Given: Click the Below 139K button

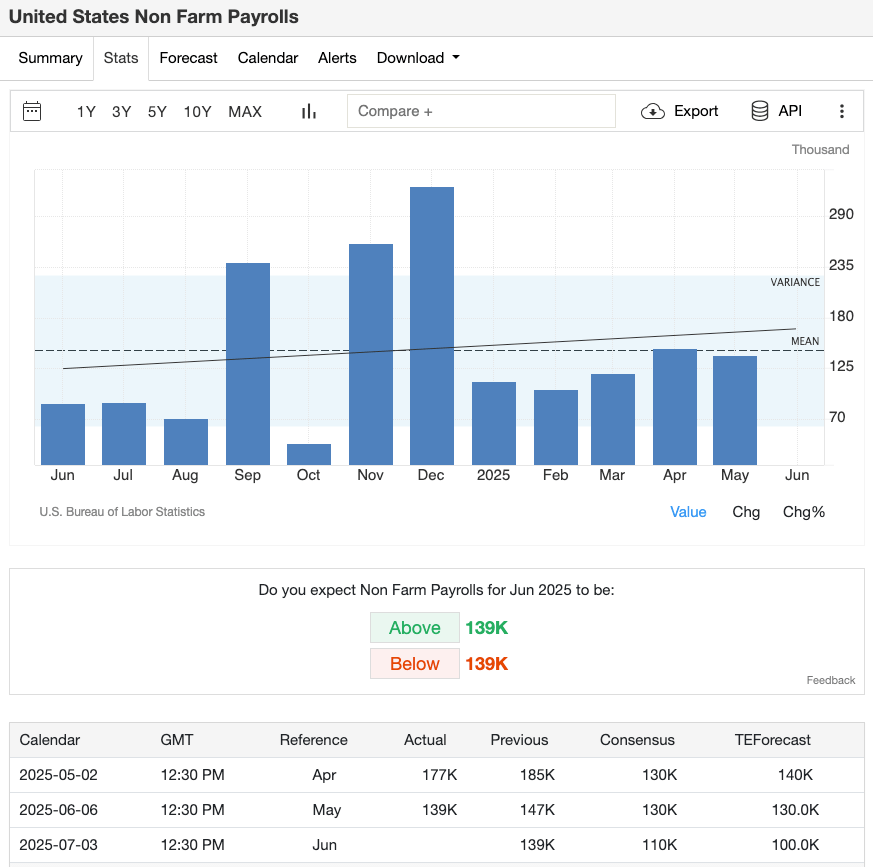Looking at the screenshot, I should click(x=414, y=663).
